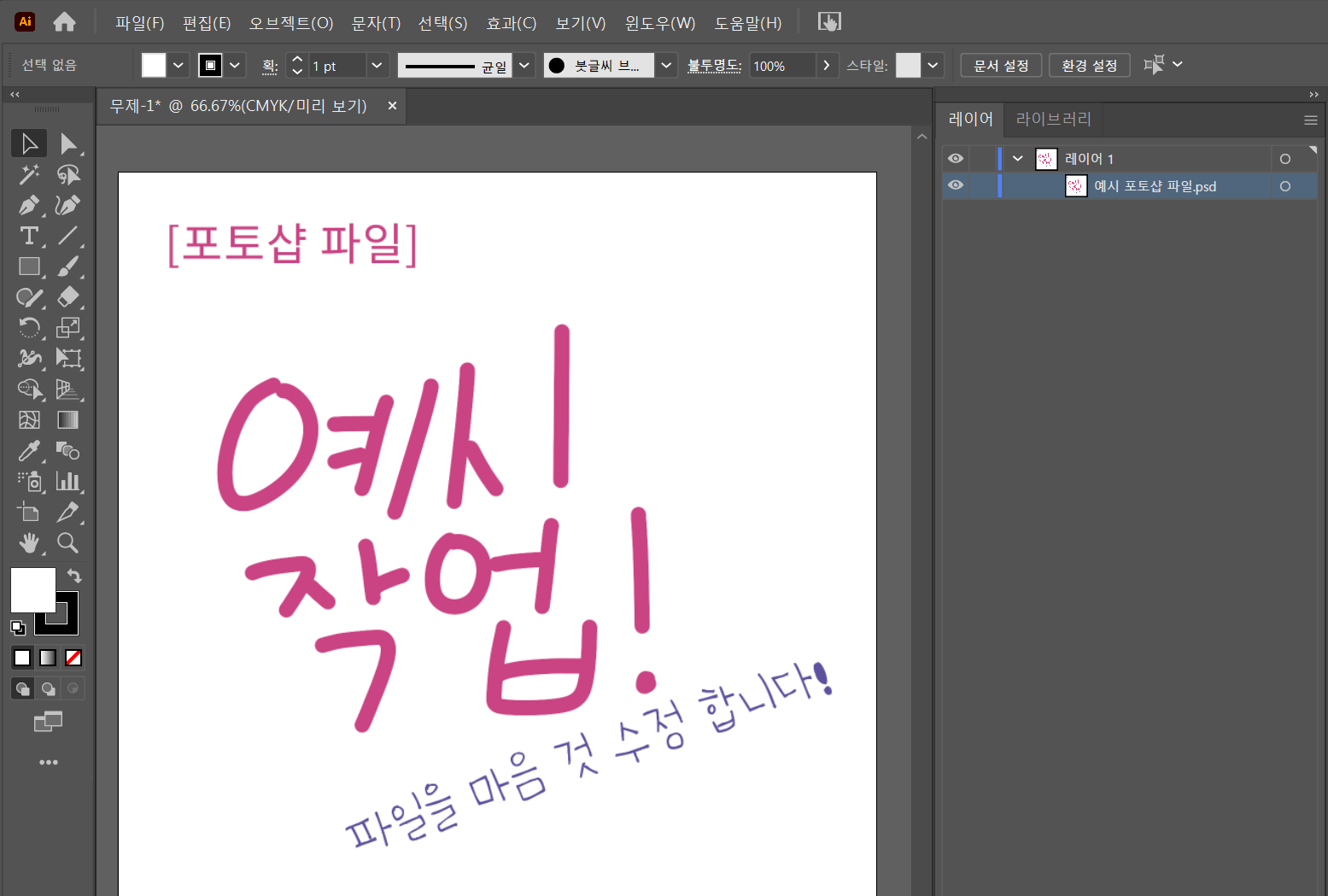This screenshot has width=1328, height=896.
Task: Toggle visibility of 예시 포토샵 파일.psd
Action: [x=956, y=186]
